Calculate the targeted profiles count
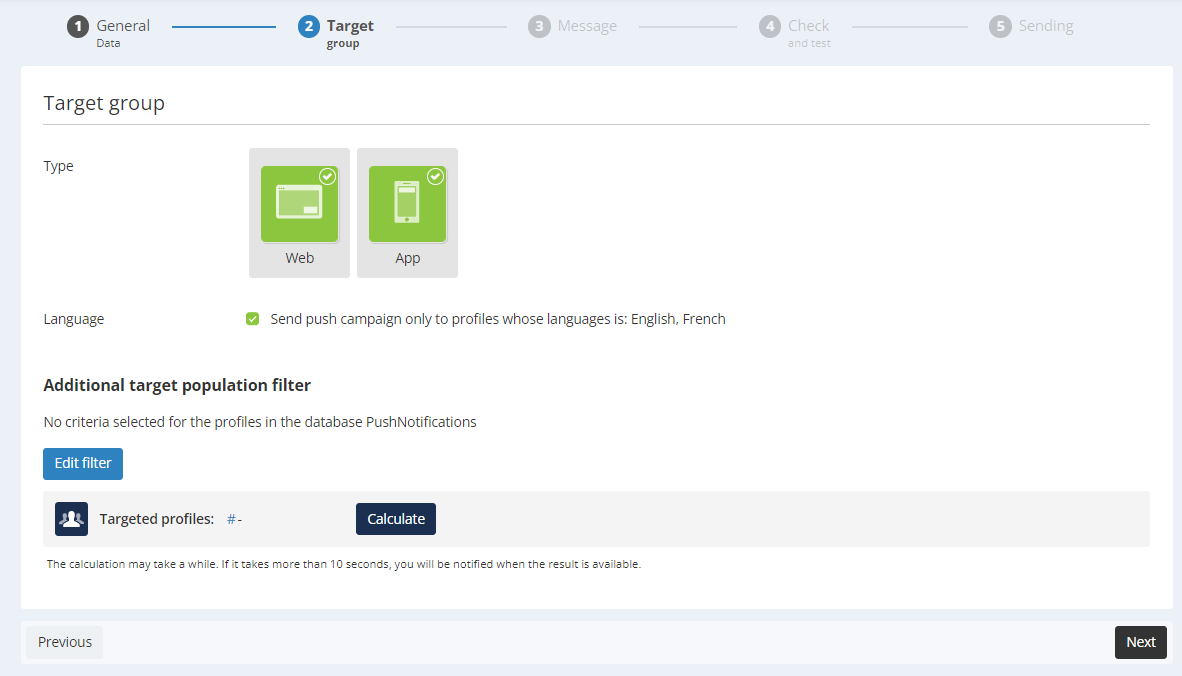The height and width of the screenshot is (676, 1182). (x=396, y=519)
